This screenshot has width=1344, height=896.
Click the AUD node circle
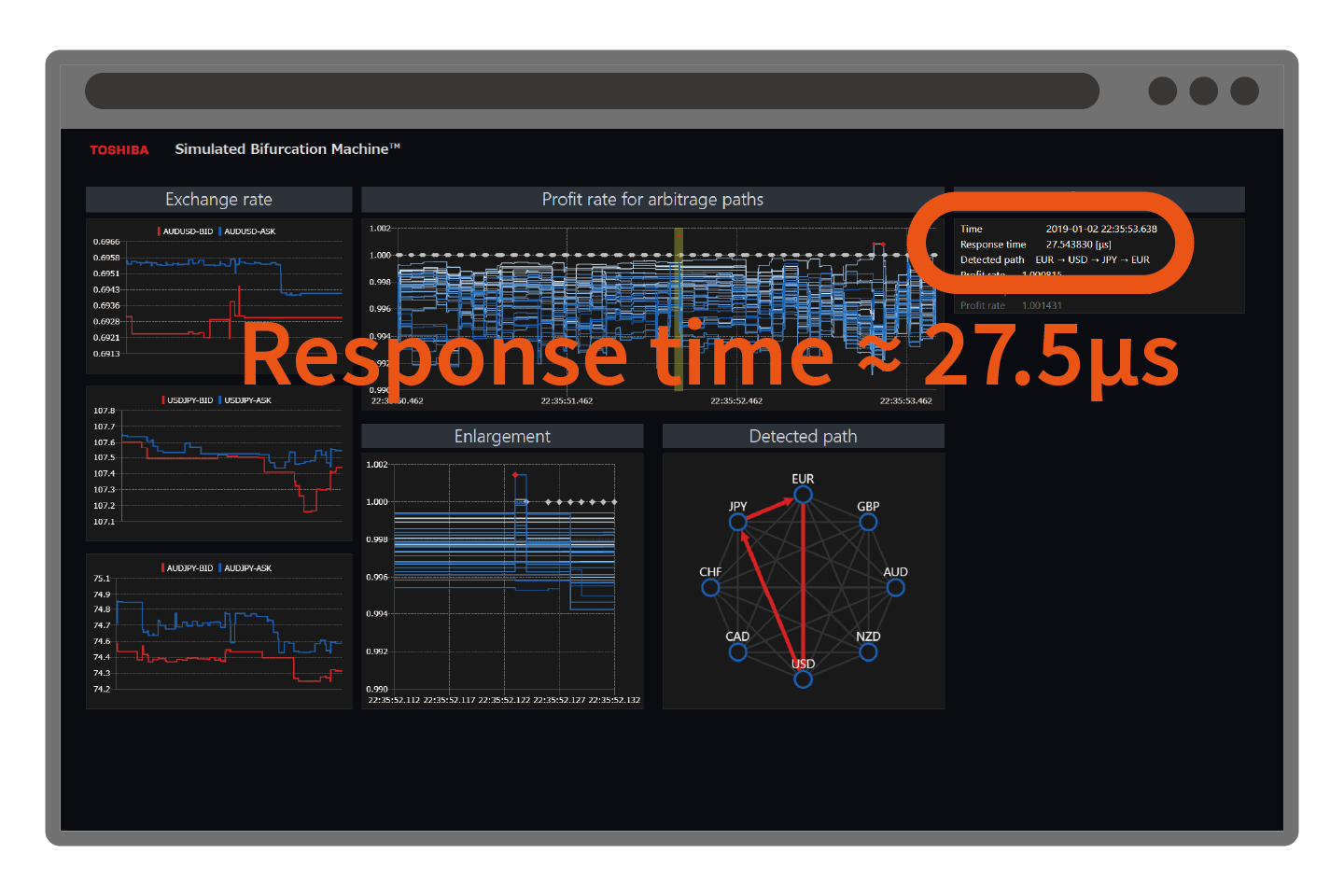point(896,587)
